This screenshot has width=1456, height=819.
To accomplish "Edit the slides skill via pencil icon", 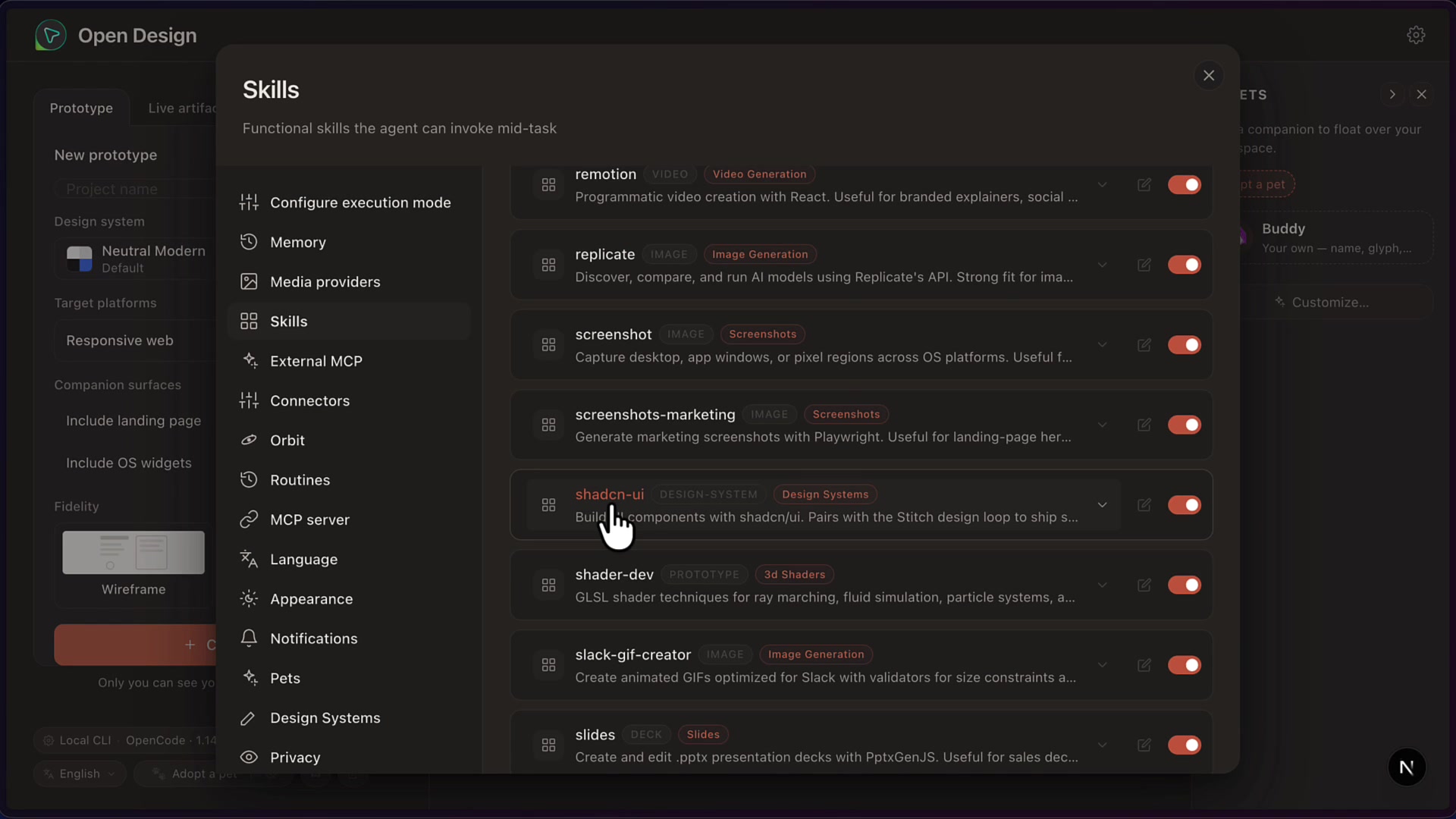I will (x=1144, y=745).
